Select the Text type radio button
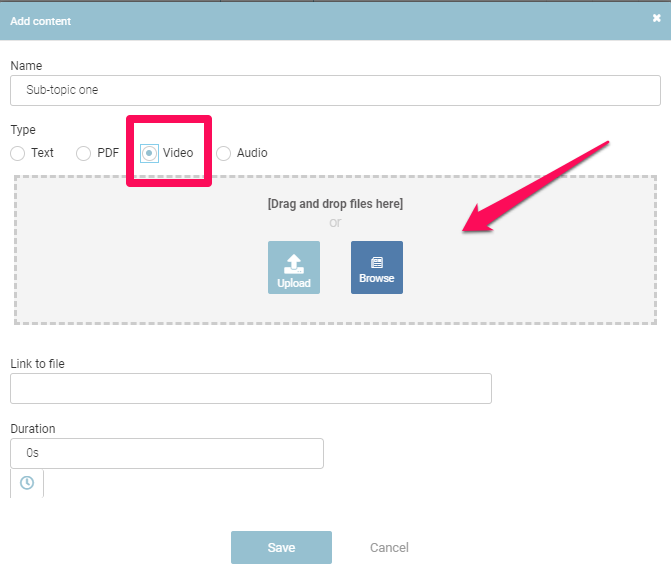671x568 pixels. [x=18, y=153]
